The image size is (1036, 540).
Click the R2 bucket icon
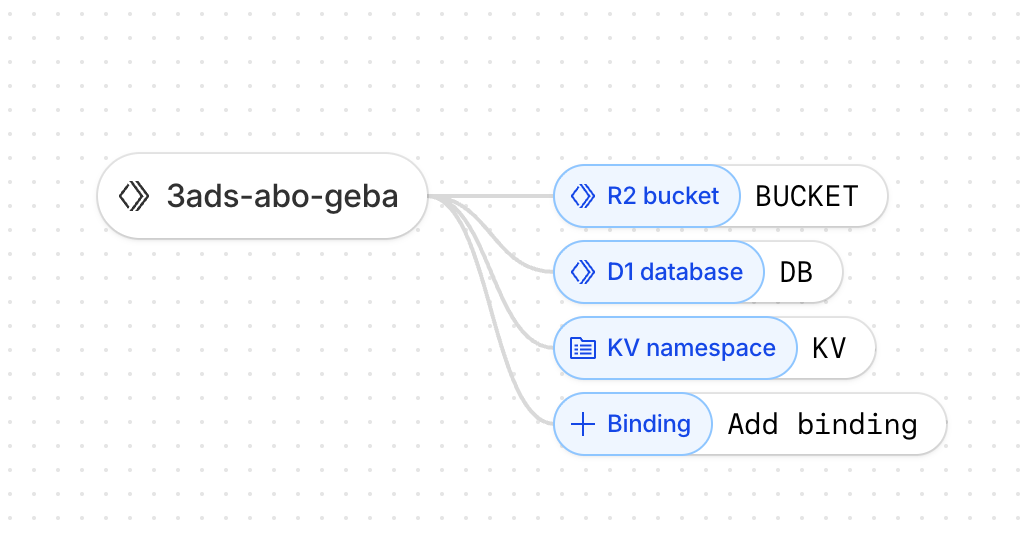tap(583, 196)
